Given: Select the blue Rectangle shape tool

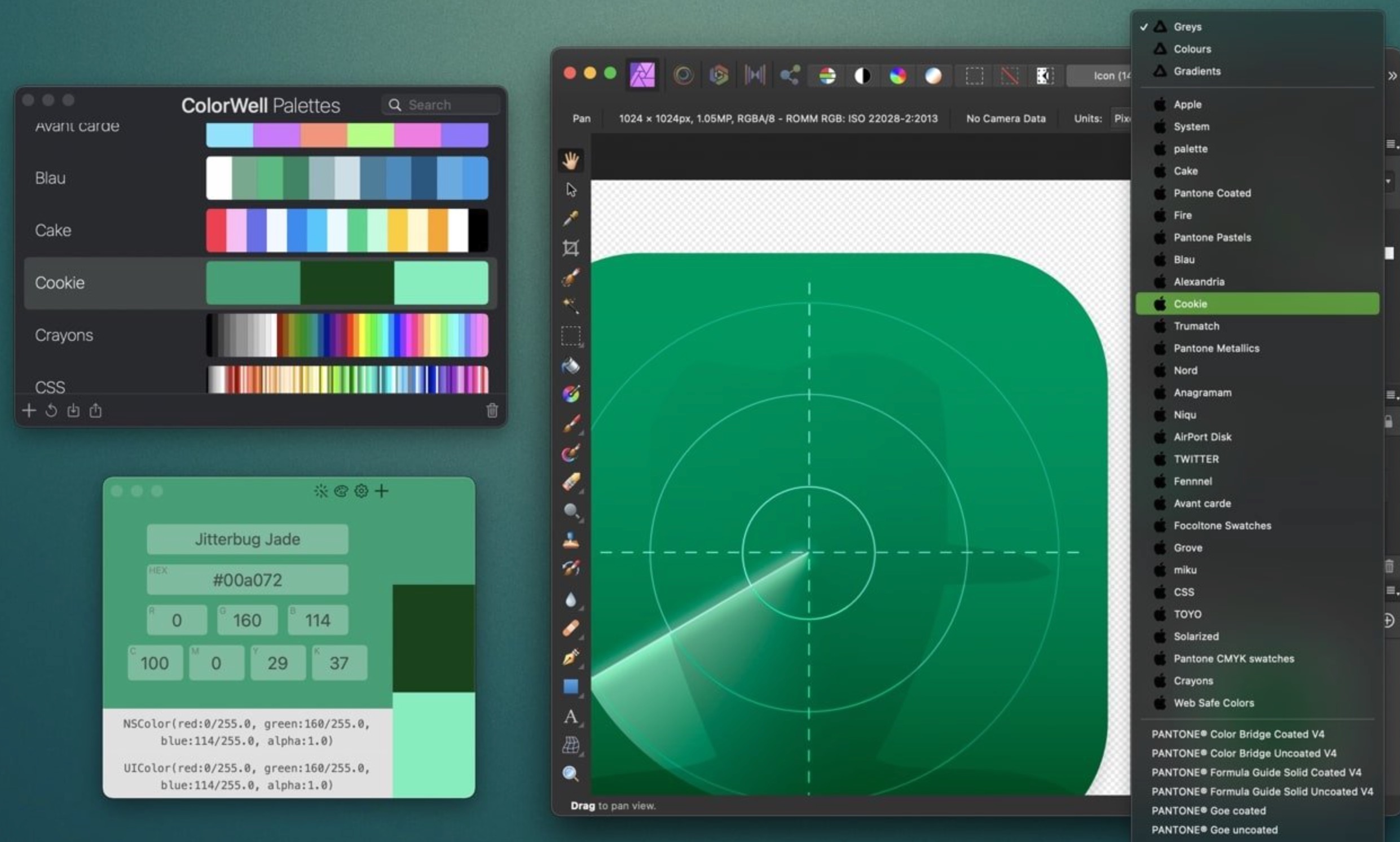Looking at the screenshot, I should (570, 687).
